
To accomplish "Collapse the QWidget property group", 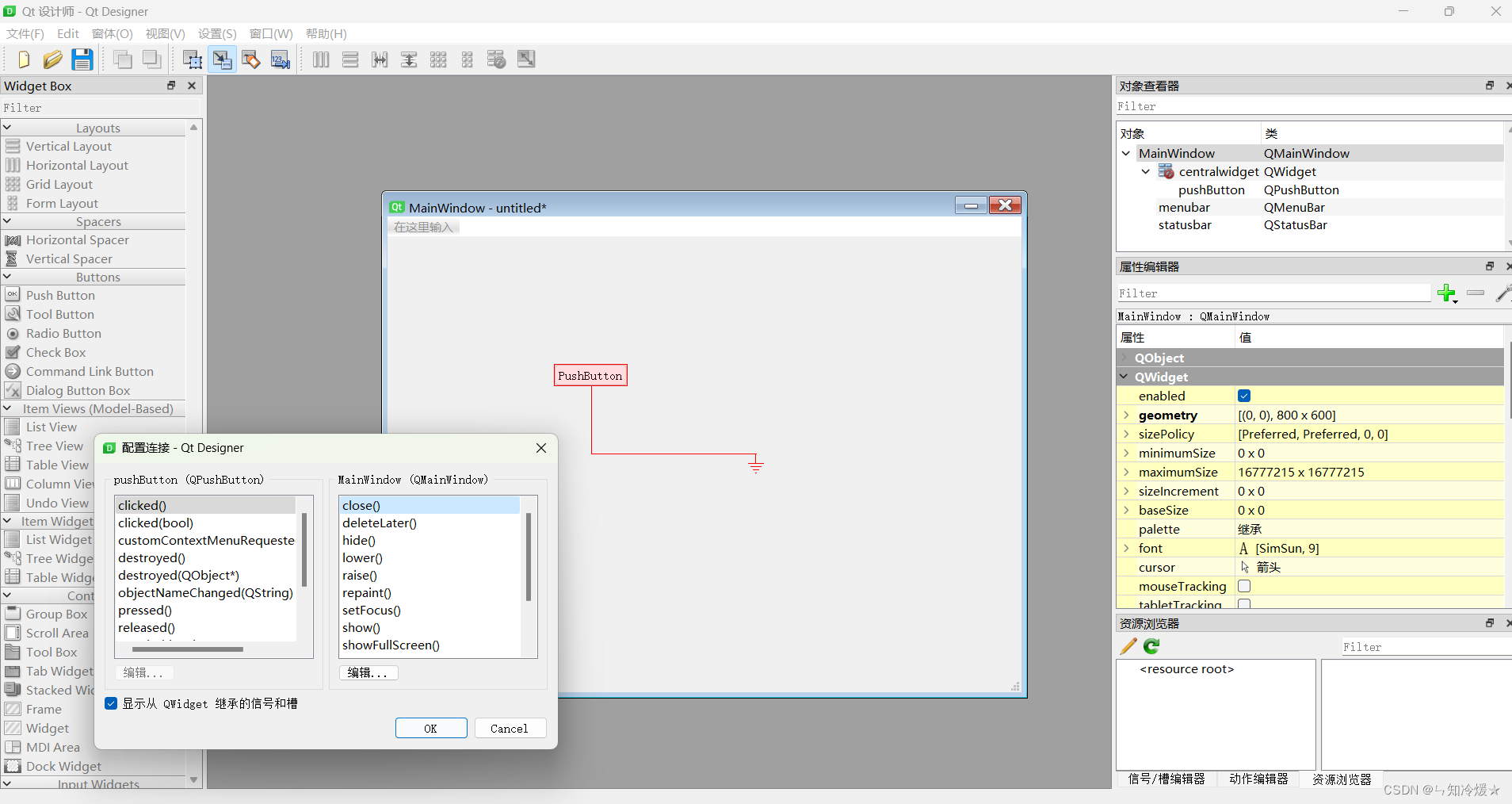I will (x=1124, y=377).
